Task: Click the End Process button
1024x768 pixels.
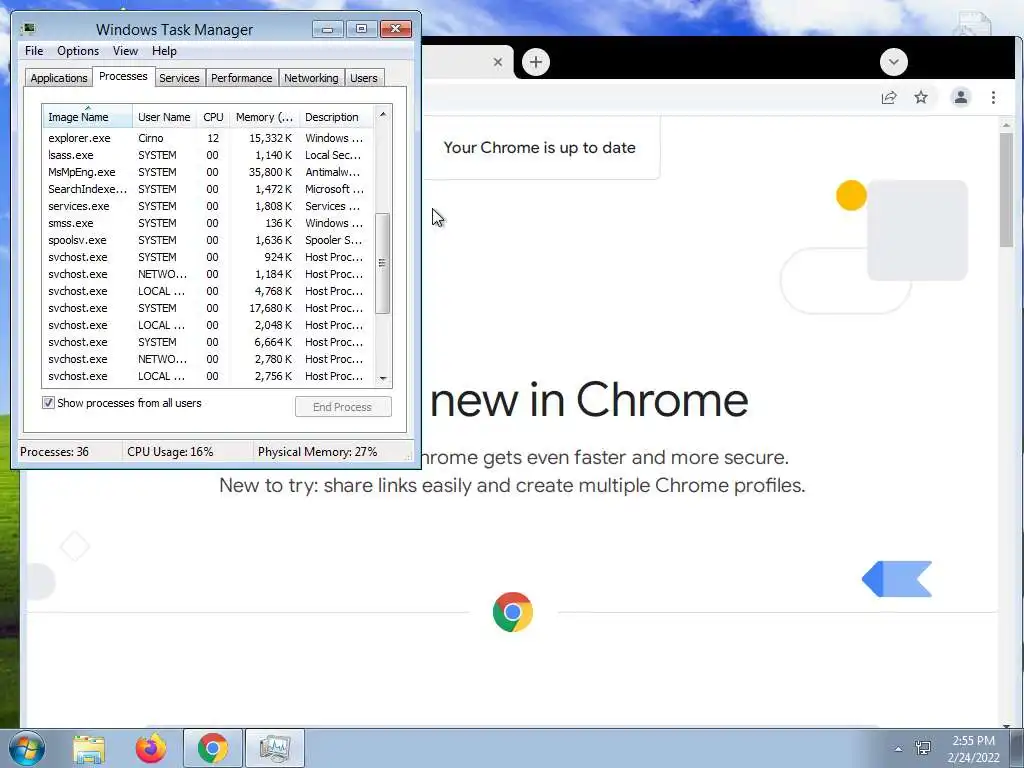Action: point(343,407)
